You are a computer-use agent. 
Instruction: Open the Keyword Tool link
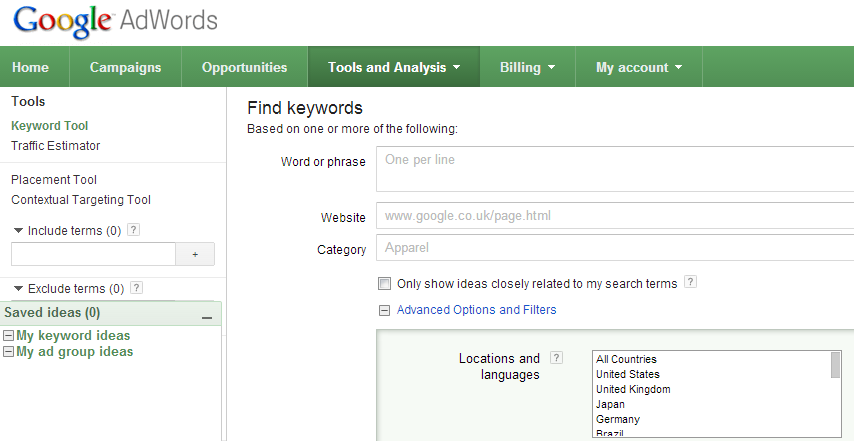click(50, 126)
